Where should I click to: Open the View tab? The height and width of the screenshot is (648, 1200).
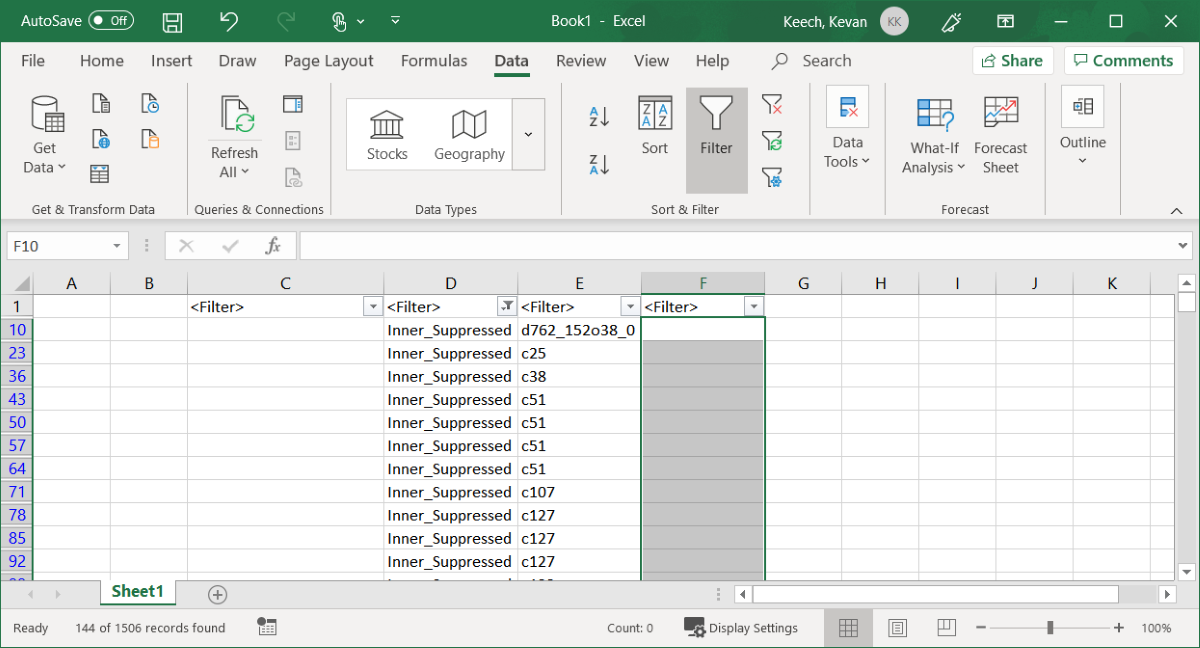point(651,61)
